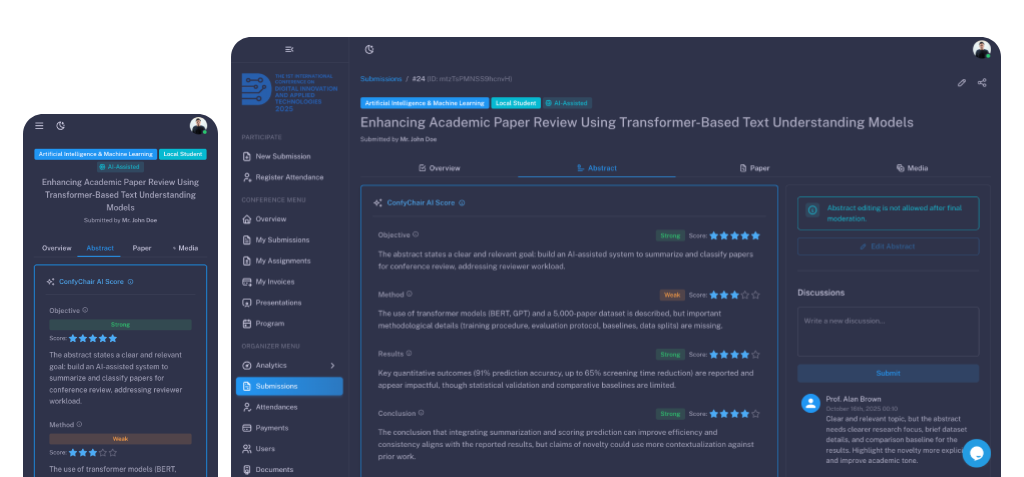Screen dimensions: 1024x477
Task: Switch to Overview tab in mobile view
Action: click(x=57, y=248)
